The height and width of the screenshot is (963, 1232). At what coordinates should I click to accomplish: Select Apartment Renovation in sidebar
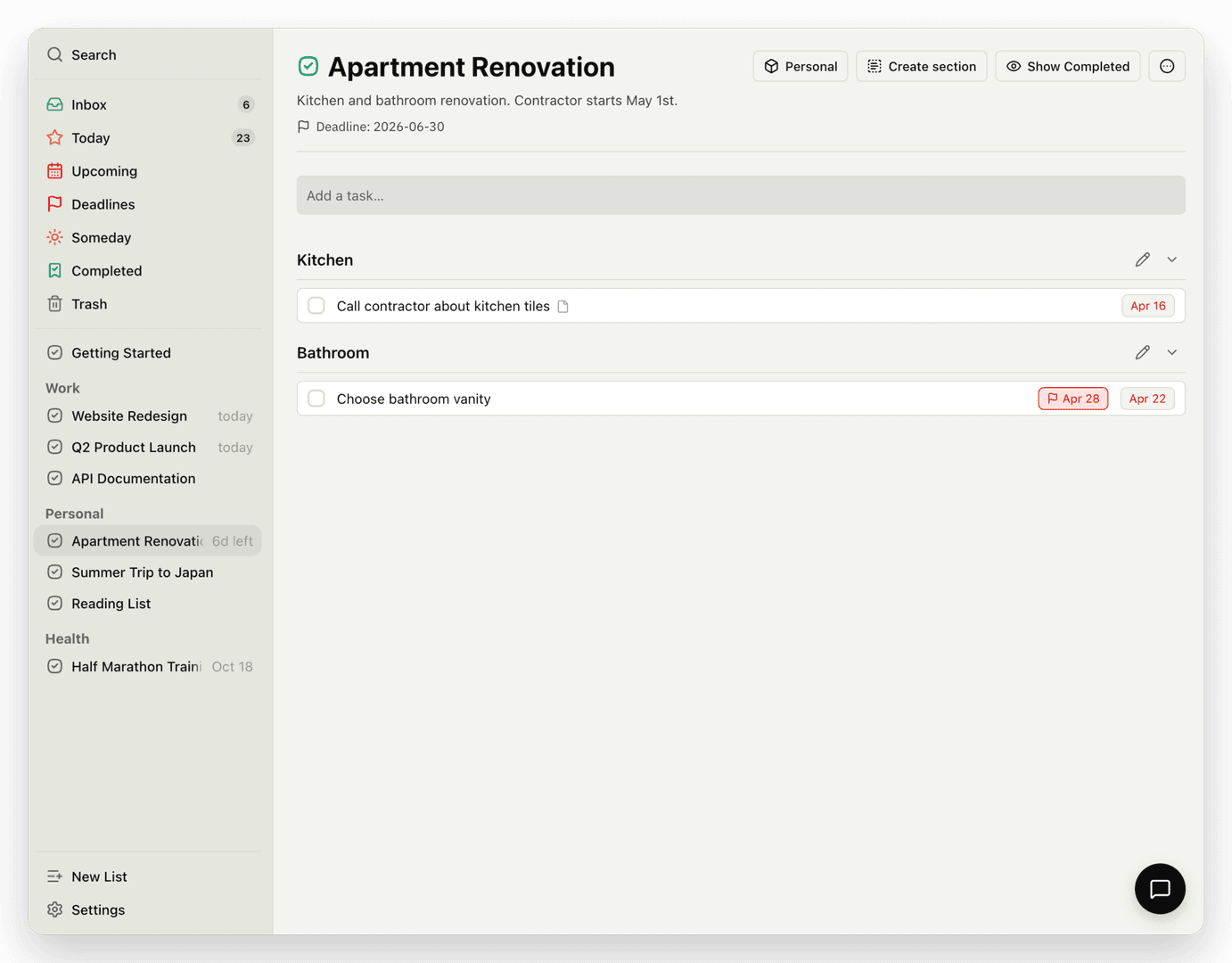pyautogui.click(x=147, y=541)
